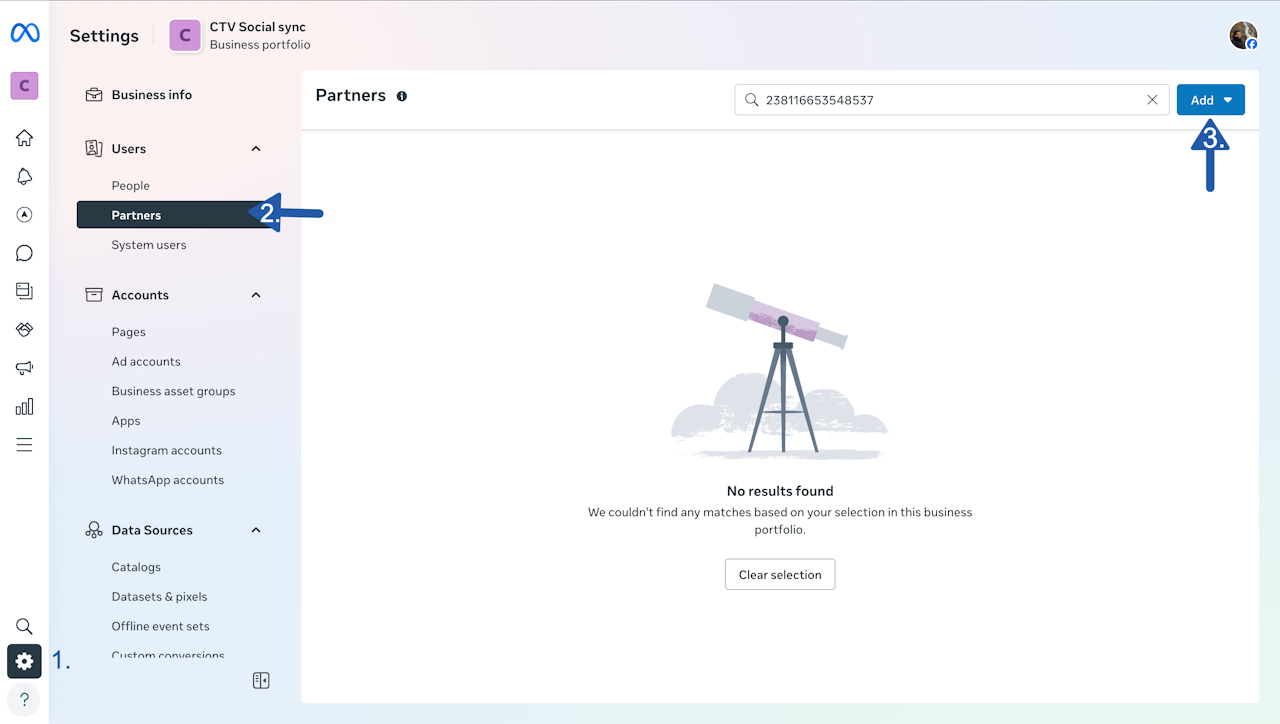
Task: Click the CTV Social sync portfolio avatar
Action: (185, 36)
